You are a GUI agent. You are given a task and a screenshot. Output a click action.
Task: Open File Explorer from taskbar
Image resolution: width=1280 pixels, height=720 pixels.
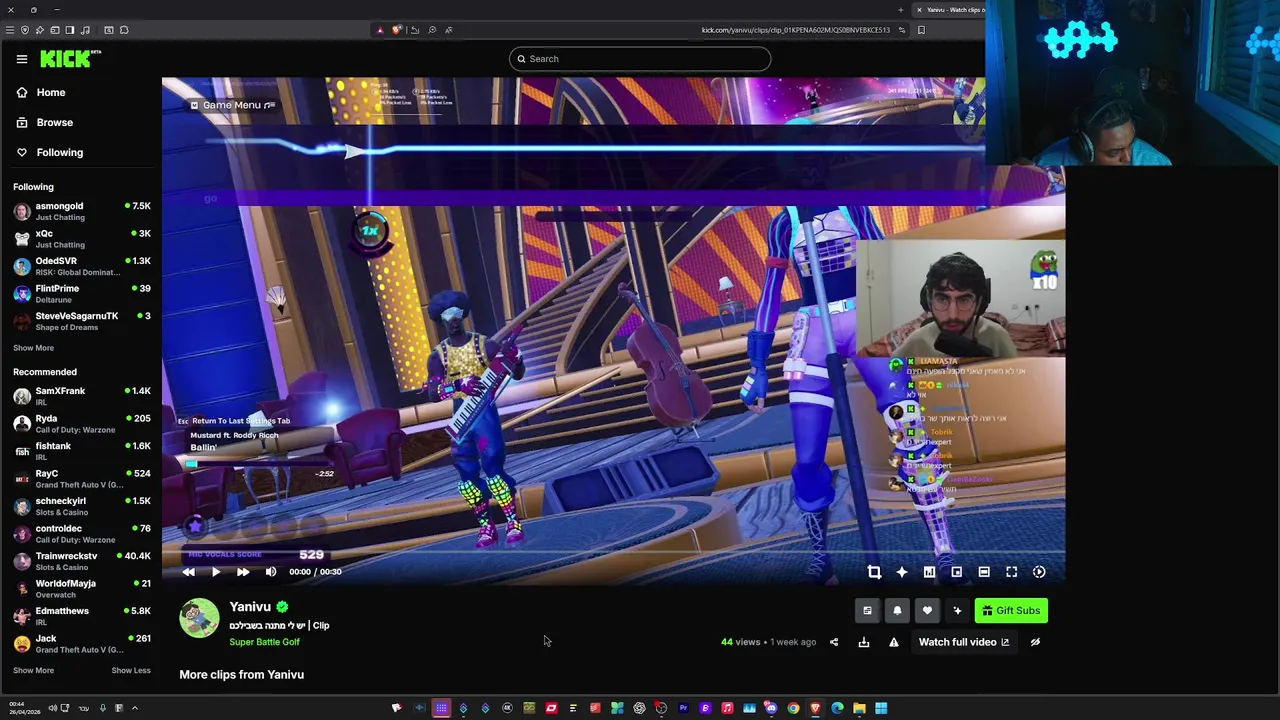[x=859, y=708]
